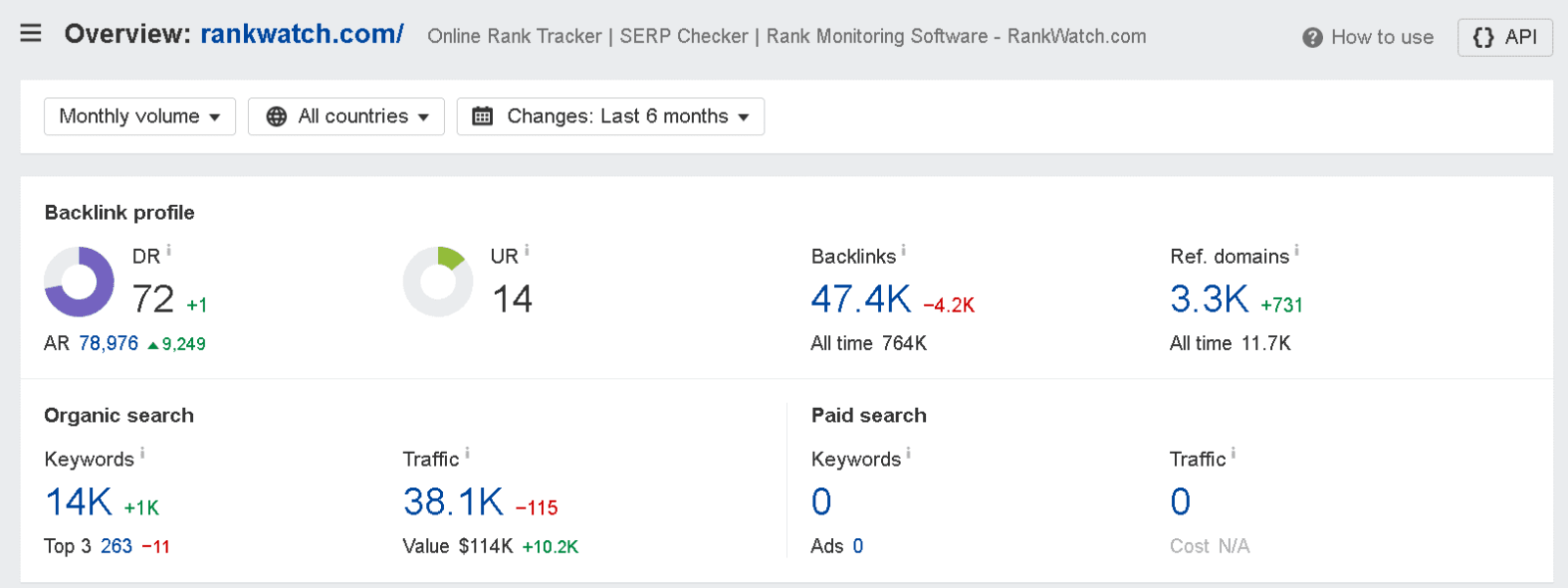Open the All countries dropdown
The image size is (1568, 588).
(x=346, y=117)
